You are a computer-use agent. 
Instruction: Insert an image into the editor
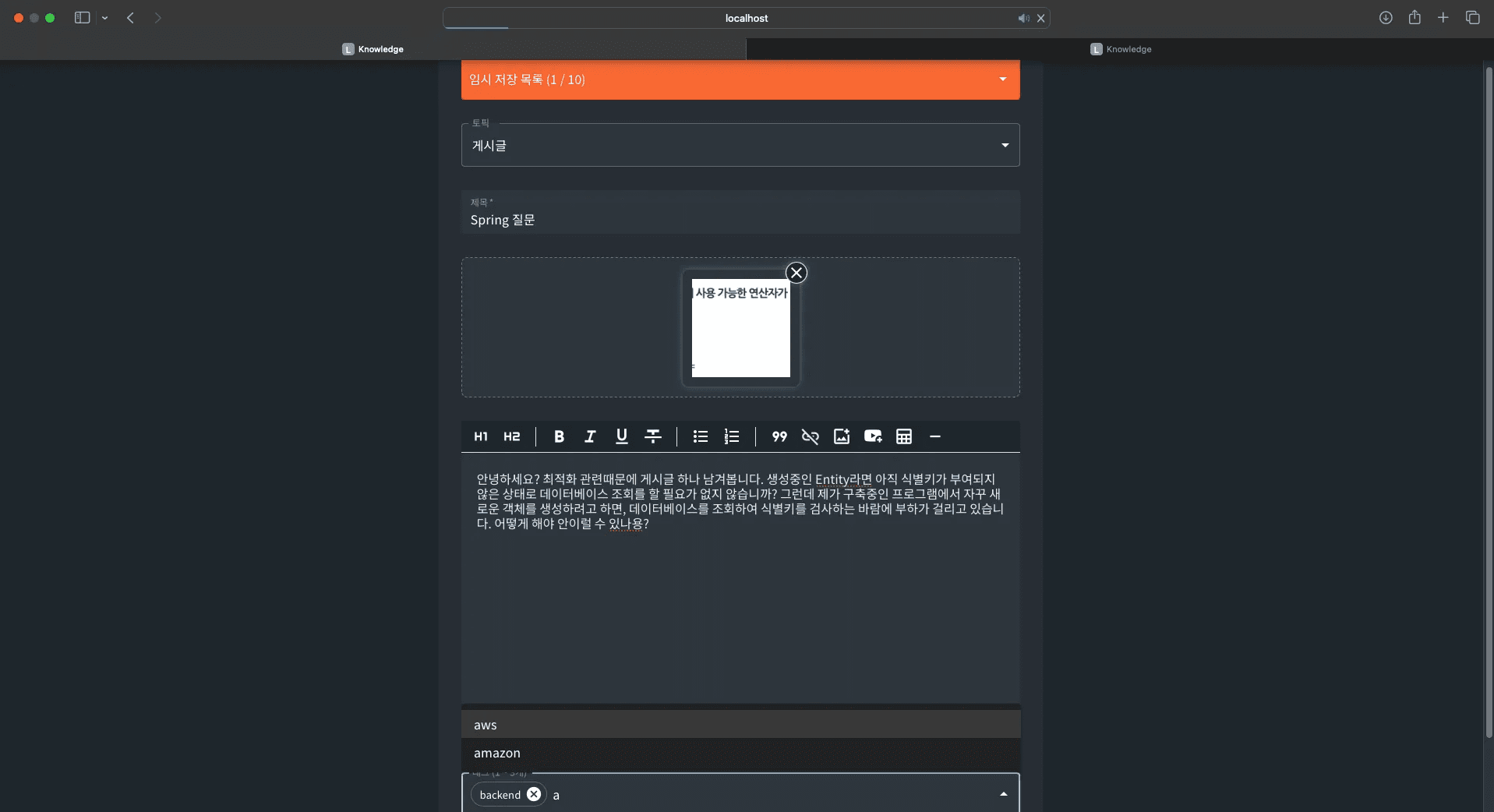(842, 436)
